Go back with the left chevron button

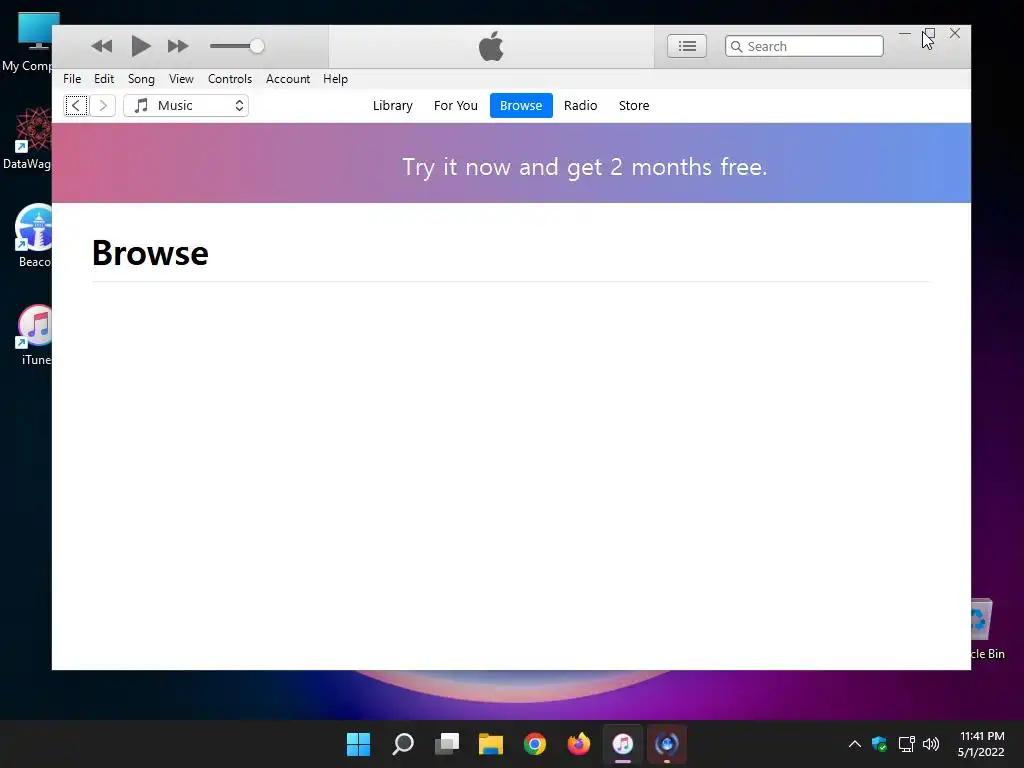(76, 106)
